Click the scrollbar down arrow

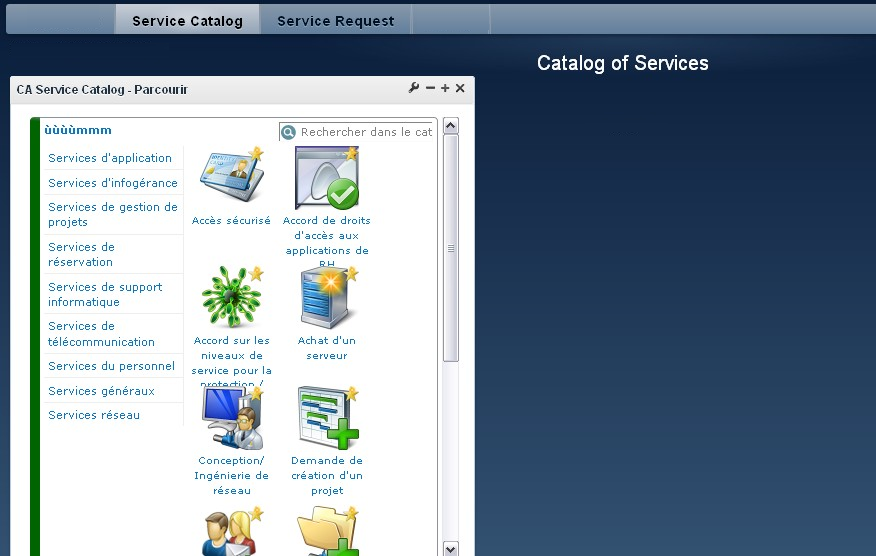point(451,549)
